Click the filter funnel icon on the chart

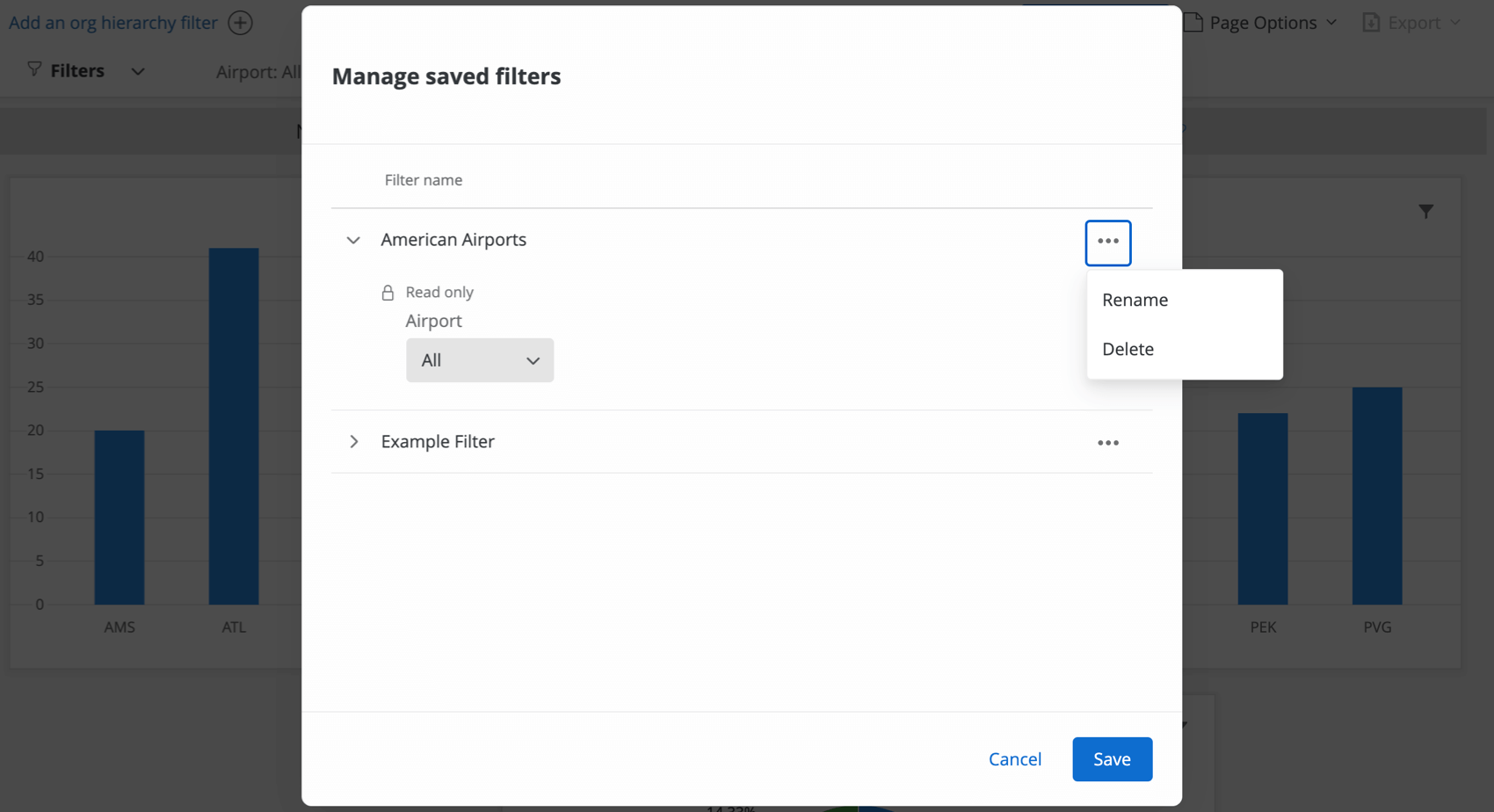[x=1426, y=211]
